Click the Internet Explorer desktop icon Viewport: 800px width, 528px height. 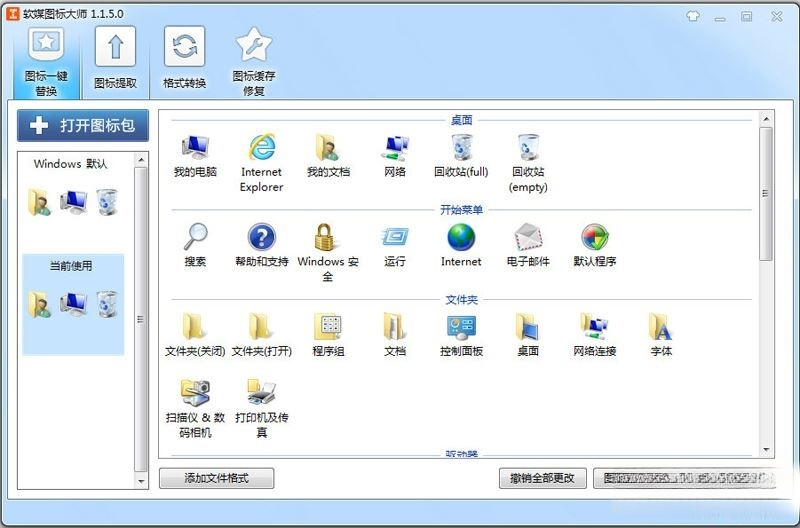[x=262, y=163]
